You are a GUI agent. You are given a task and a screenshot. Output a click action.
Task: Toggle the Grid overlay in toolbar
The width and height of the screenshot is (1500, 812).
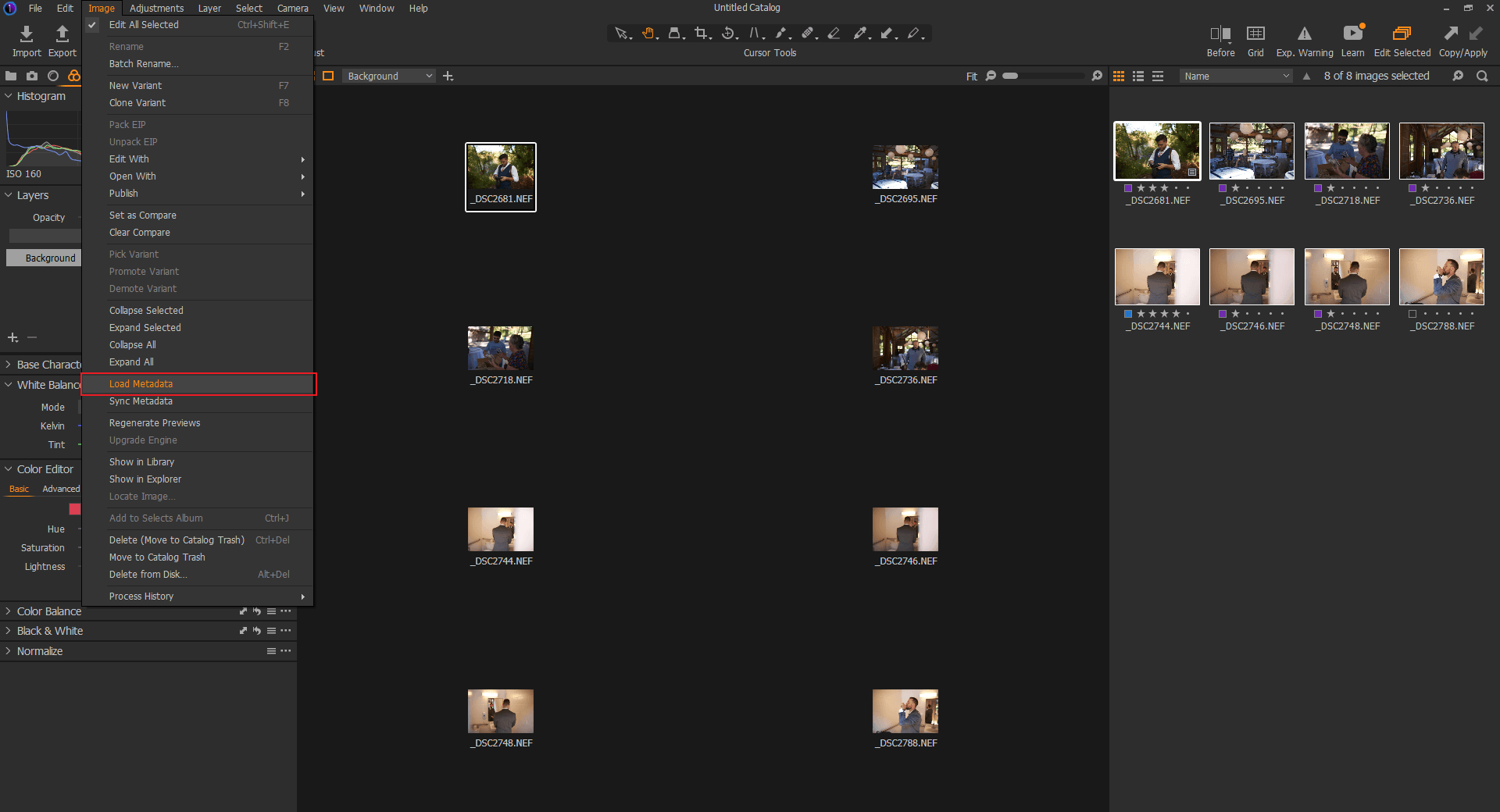(1255, 34)
